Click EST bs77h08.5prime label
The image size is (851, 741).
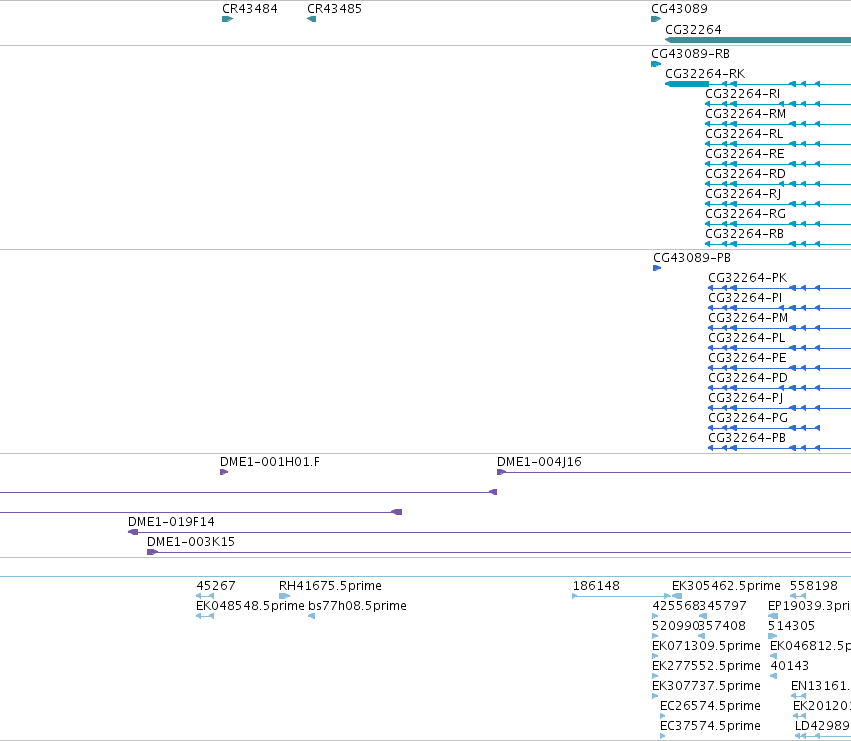click(357, 606)
